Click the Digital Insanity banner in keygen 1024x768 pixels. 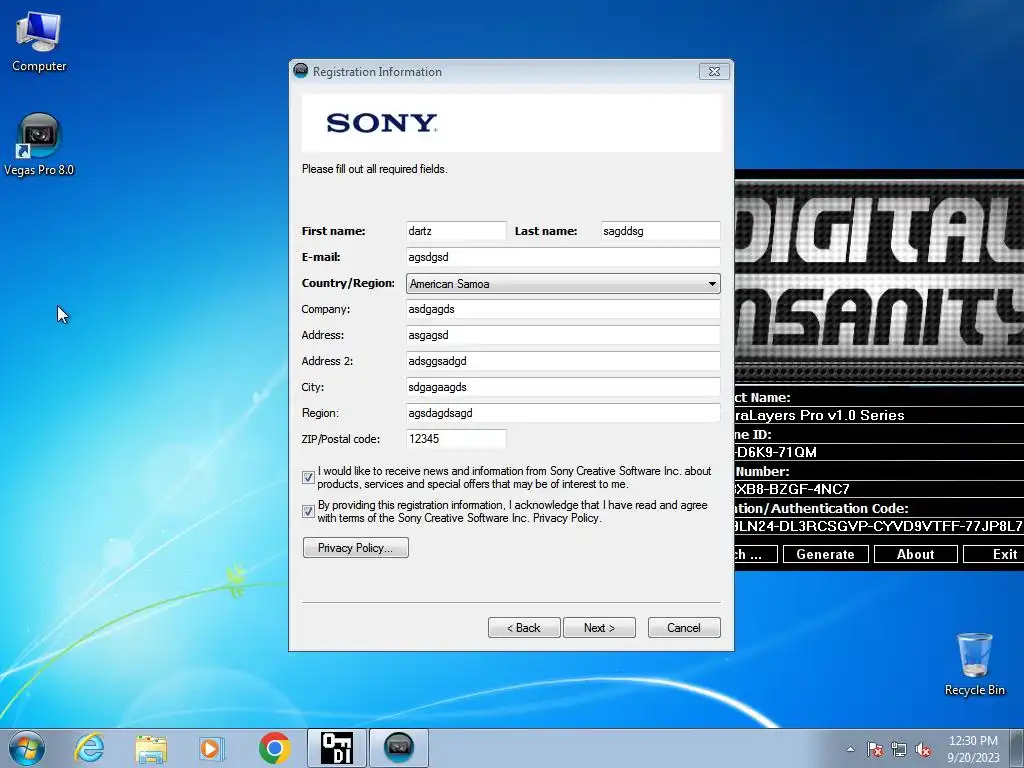coord(879,280)
